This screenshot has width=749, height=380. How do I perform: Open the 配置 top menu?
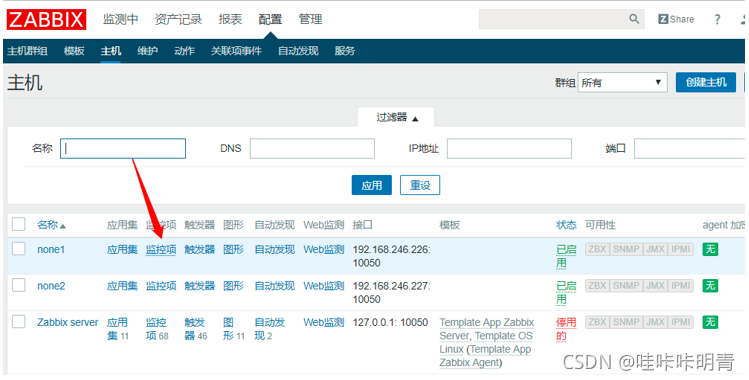point(270,20)
